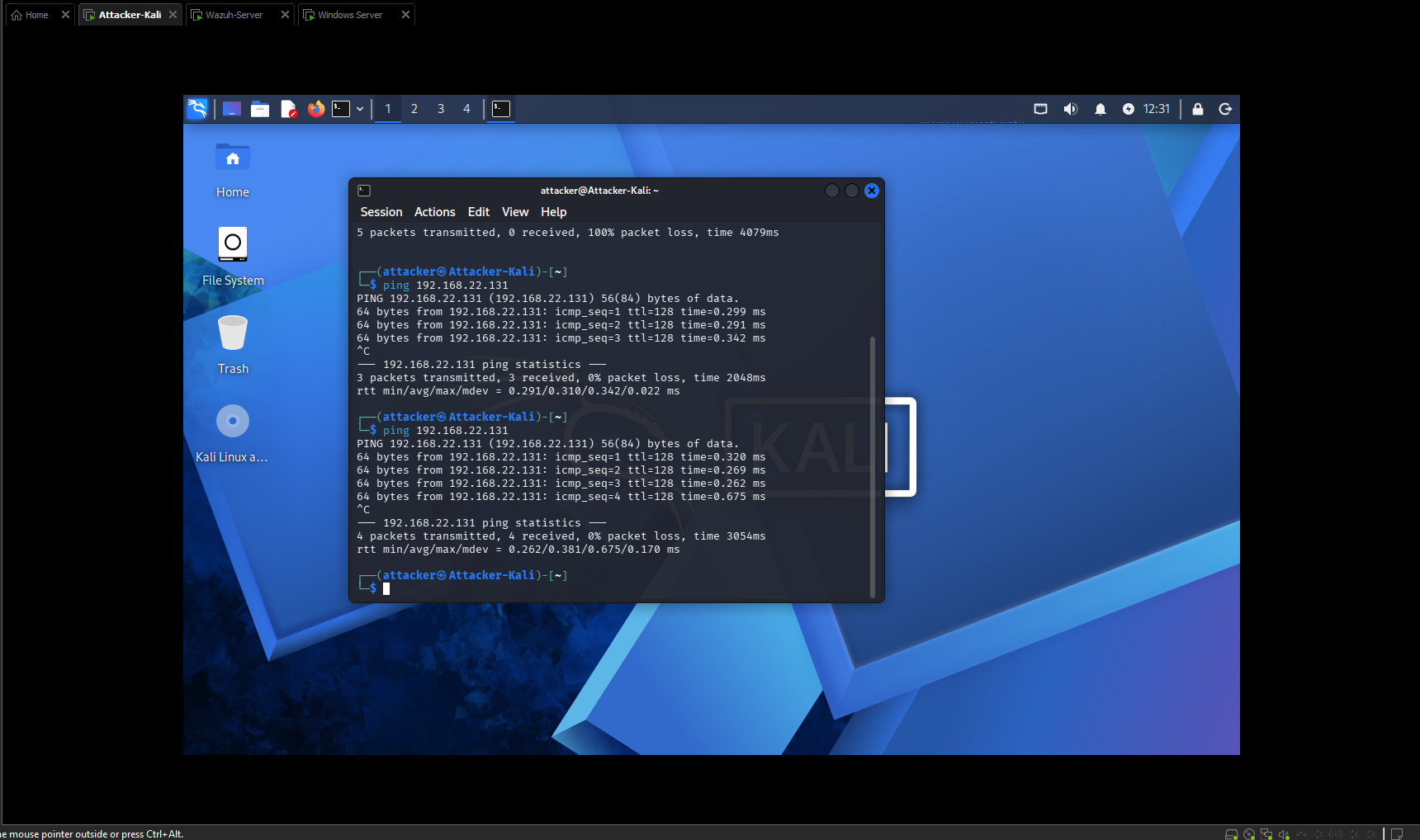Click the rtt line ending 0.675/0.170 ms
Viewport: 1420px width, 840px height.
(518, 550)
